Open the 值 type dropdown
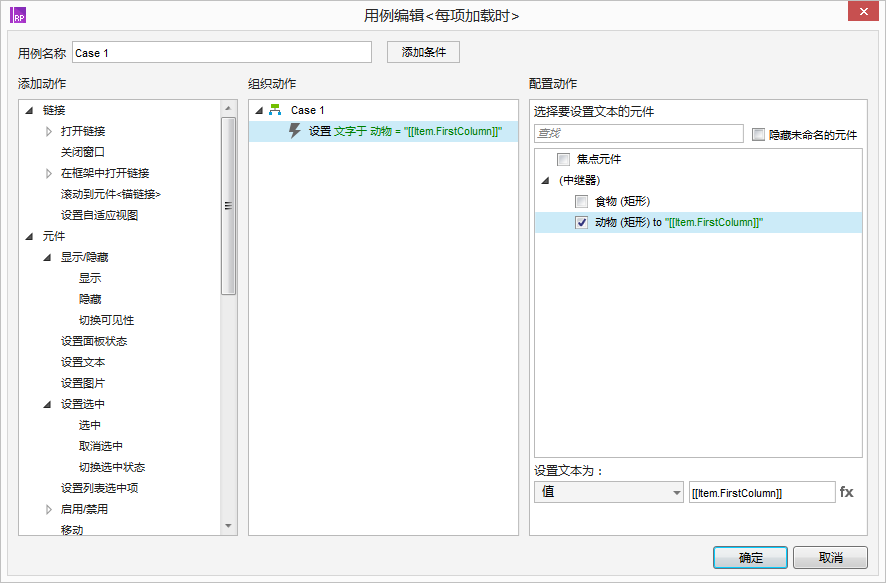Viewport: 886px width, 583px height. tap(609, 492)
